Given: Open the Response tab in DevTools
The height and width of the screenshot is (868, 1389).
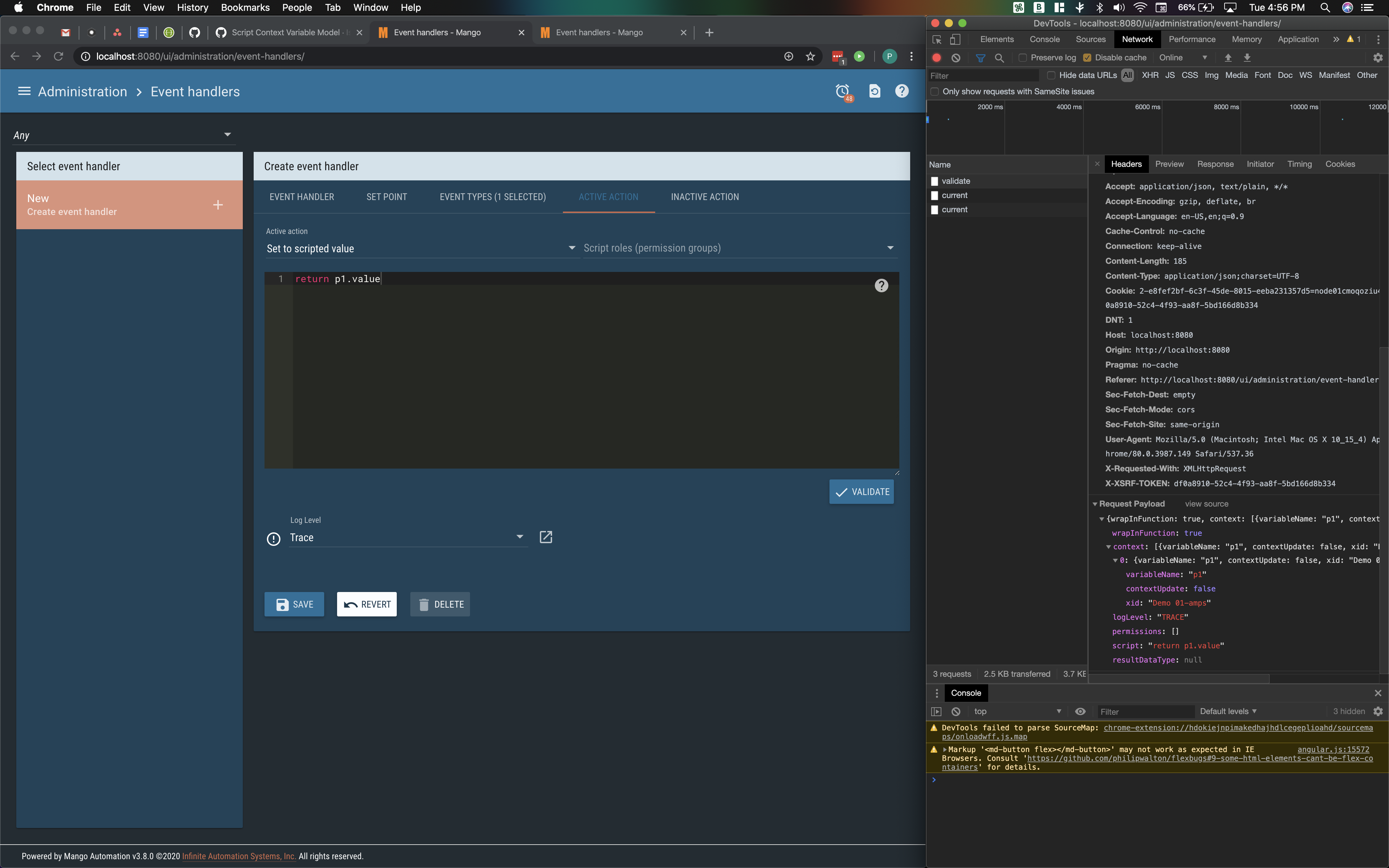Looking at the screenshot, I should pyautogui.click(x=1214, y=164).
